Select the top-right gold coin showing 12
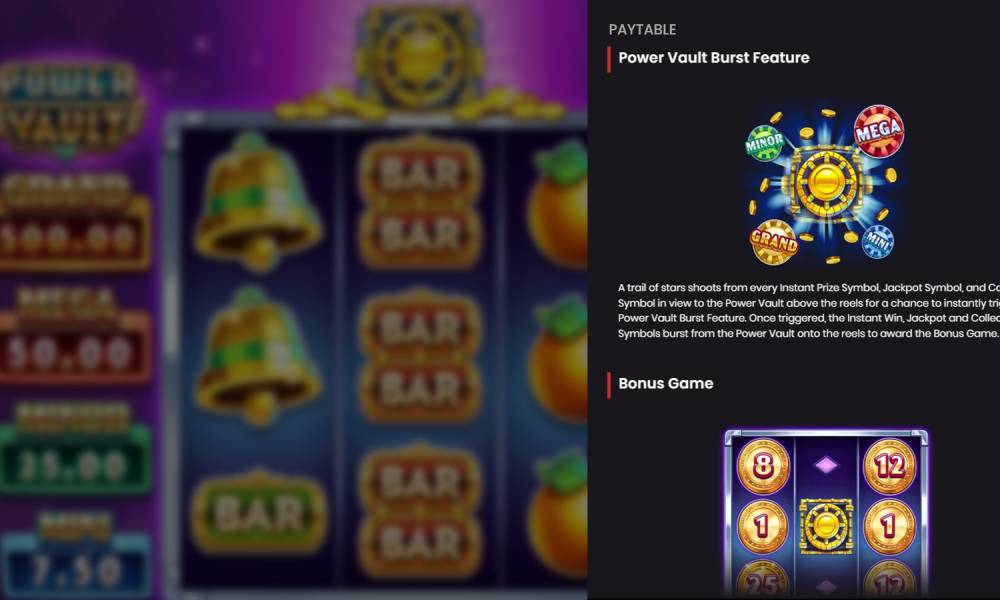 [x=889, y=466]
